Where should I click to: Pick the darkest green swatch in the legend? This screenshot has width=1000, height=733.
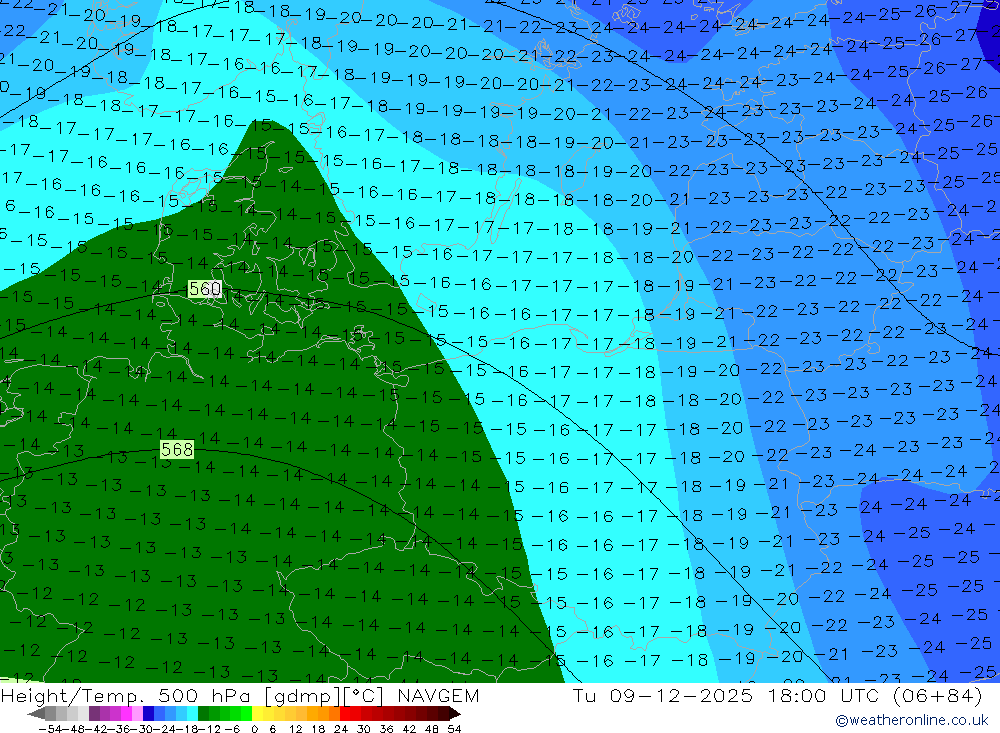point(203,714)
